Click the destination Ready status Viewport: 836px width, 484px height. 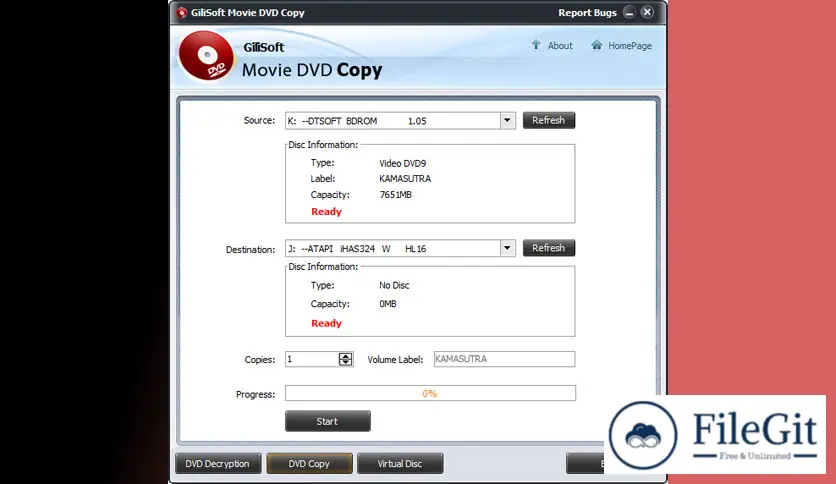click(326, 323)
